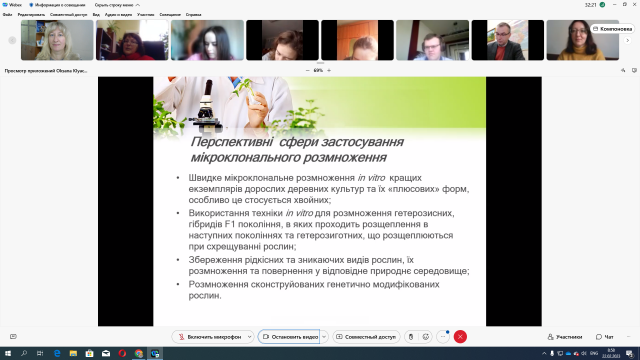
Task: Expand video options dropdown arrow
Action: [x=324, y=337]
